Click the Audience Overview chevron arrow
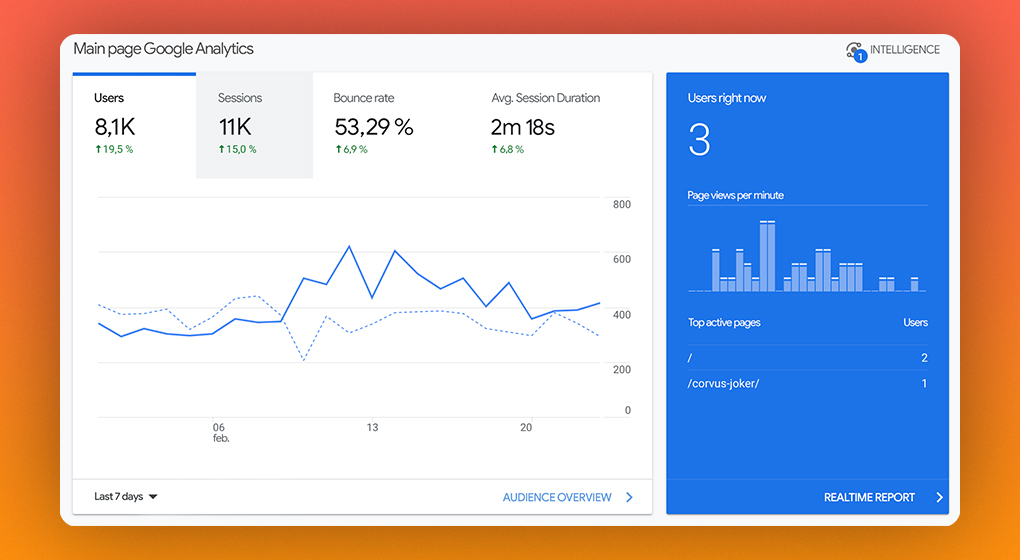Image resolution: width=1020 pixels, height=560 pixels. tap(629, 497)
